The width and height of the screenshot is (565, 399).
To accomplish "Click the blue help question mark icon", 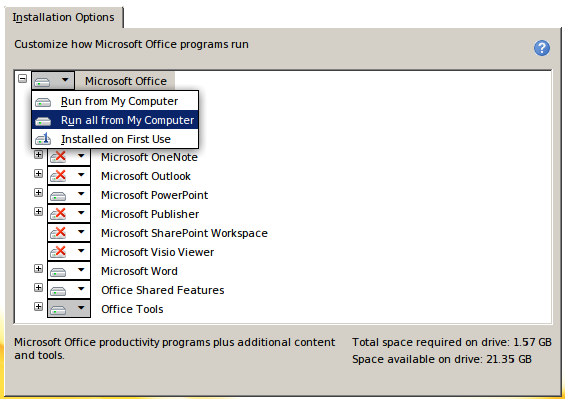I will tap(542, 48).
